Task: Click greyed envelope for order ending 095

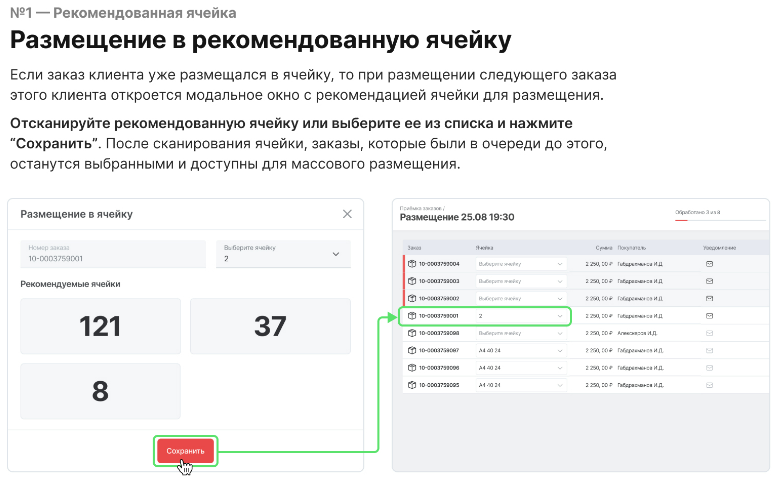Action: click(709, 385)
